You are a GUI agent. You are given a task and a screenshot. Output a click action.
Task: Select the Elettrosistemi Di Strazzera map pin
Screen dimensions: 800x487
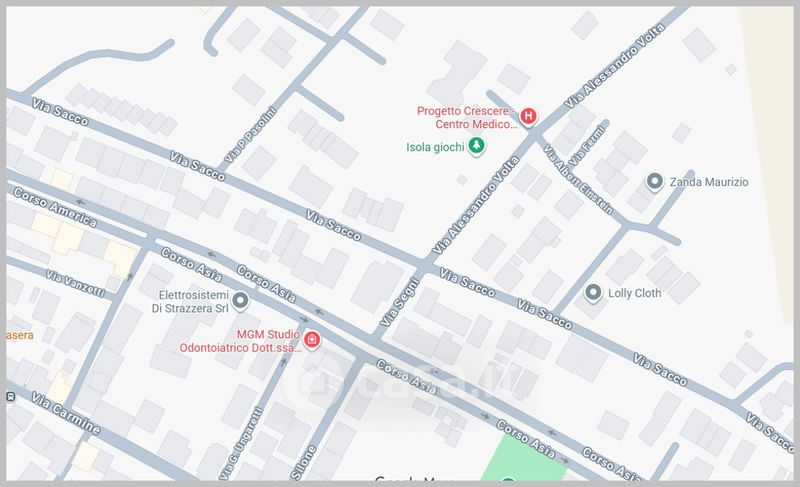pos(240,301)
